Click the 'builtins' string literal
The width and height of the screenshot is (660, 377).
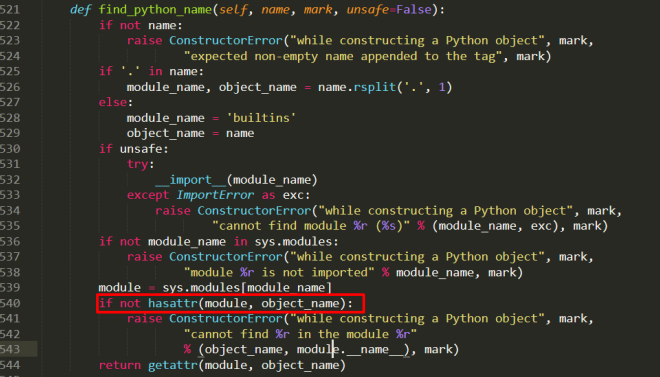coord(261,118)
